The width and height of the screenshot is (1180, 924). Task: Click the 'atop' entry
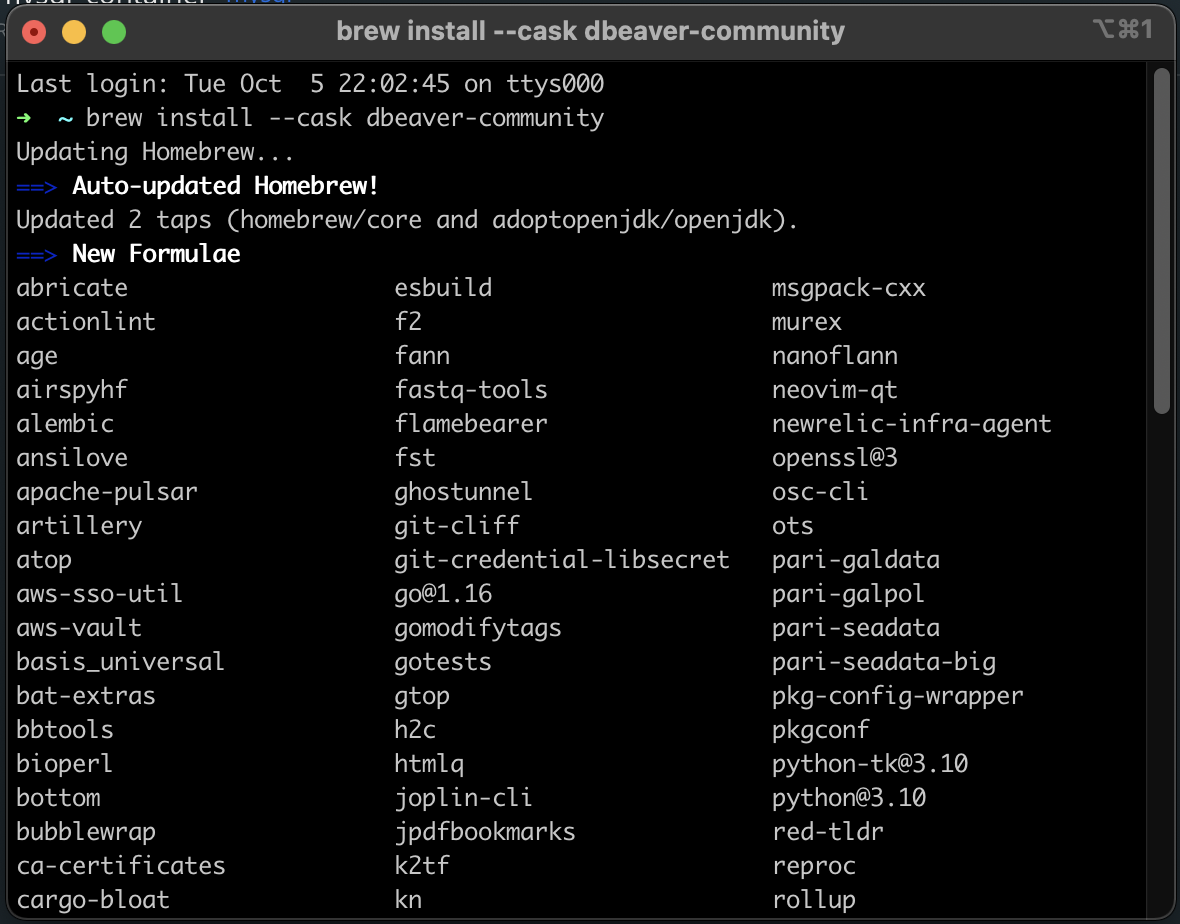pyautogui.click(x=44, y=560)
